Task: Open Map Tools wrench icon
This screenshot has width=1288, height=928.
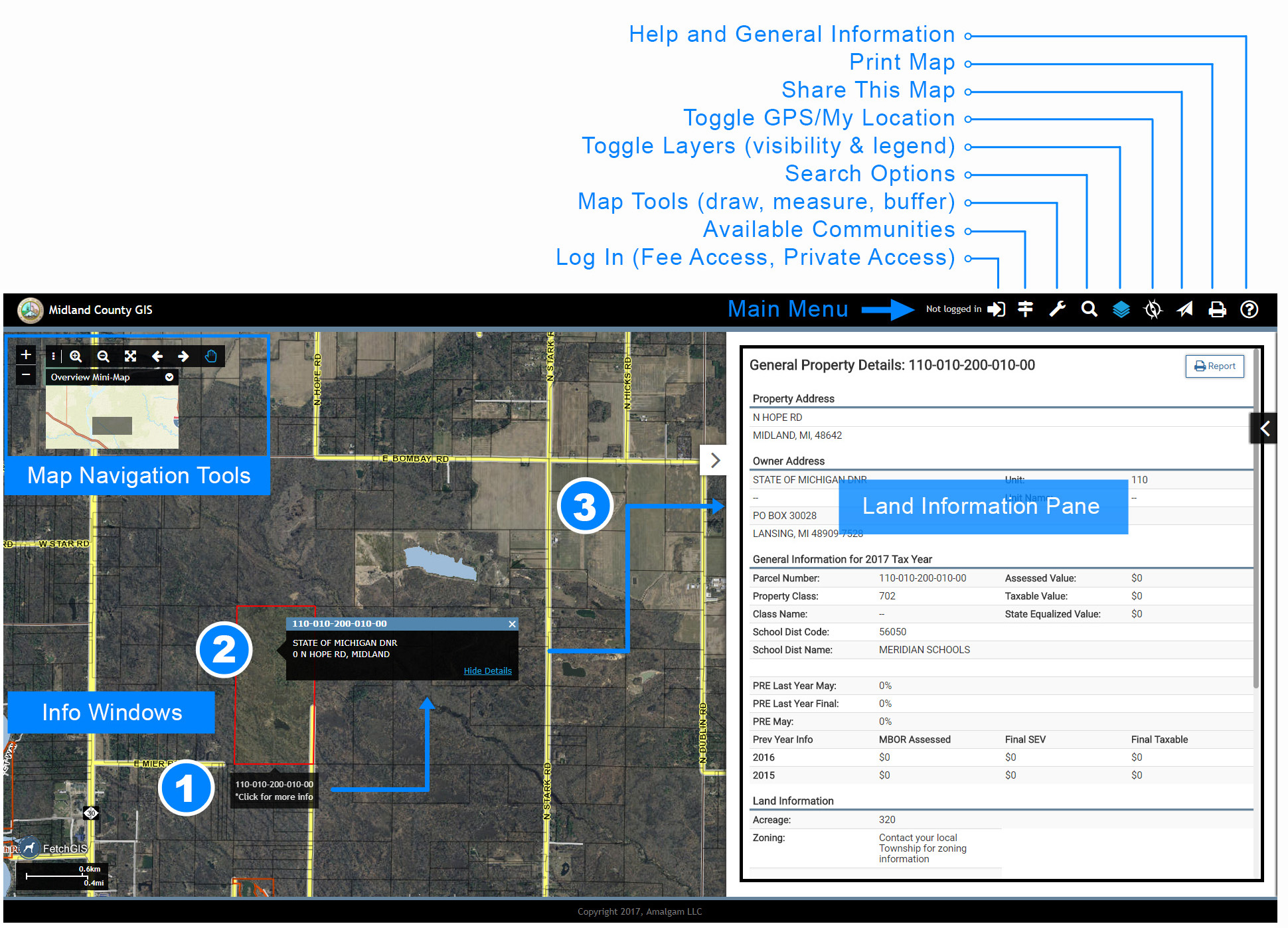Action: (1058, 309)
